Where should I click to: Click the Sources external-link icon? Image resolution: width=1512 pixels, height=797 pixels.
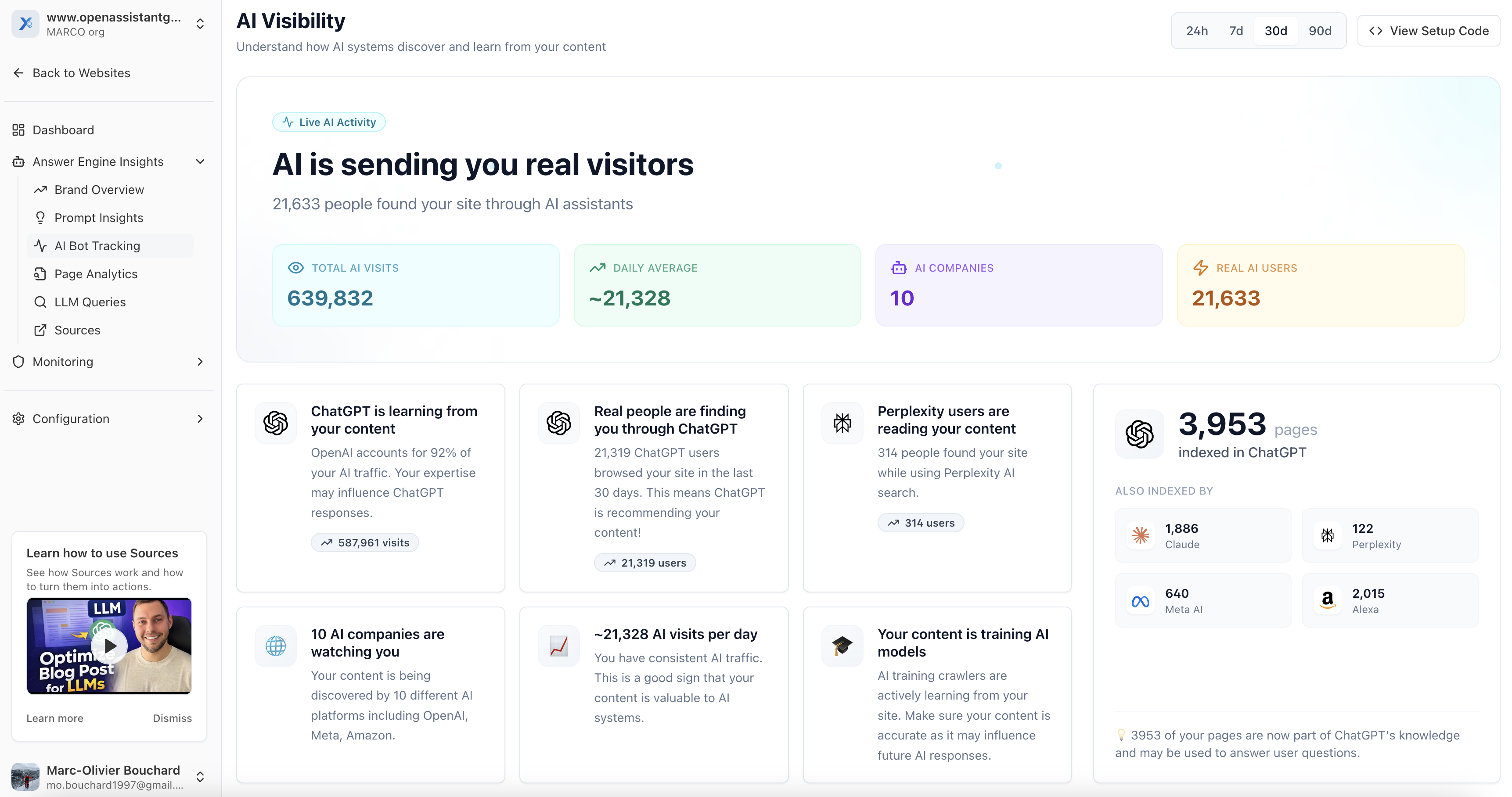tap(40, 330)
